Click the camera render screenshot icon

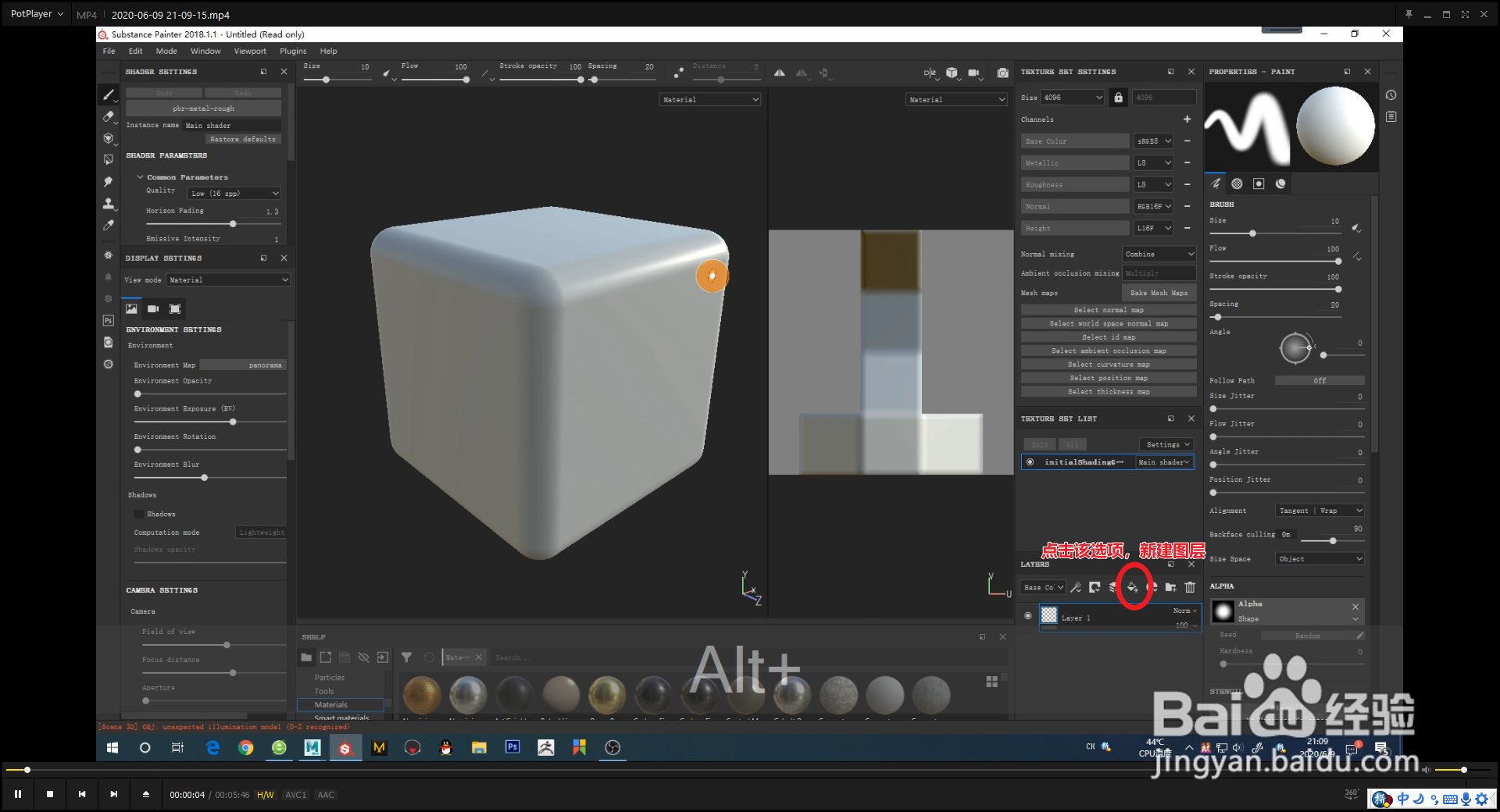[1002, 73]
